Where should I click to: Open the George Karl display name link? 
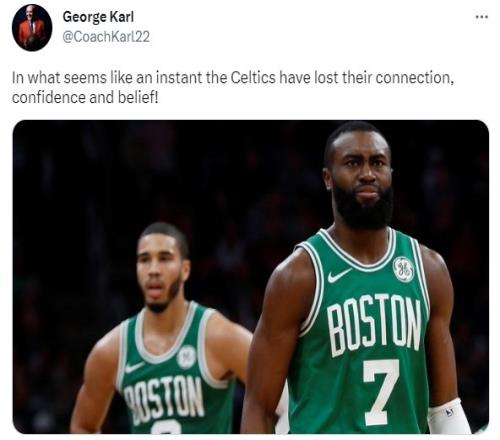coord(98,17)
